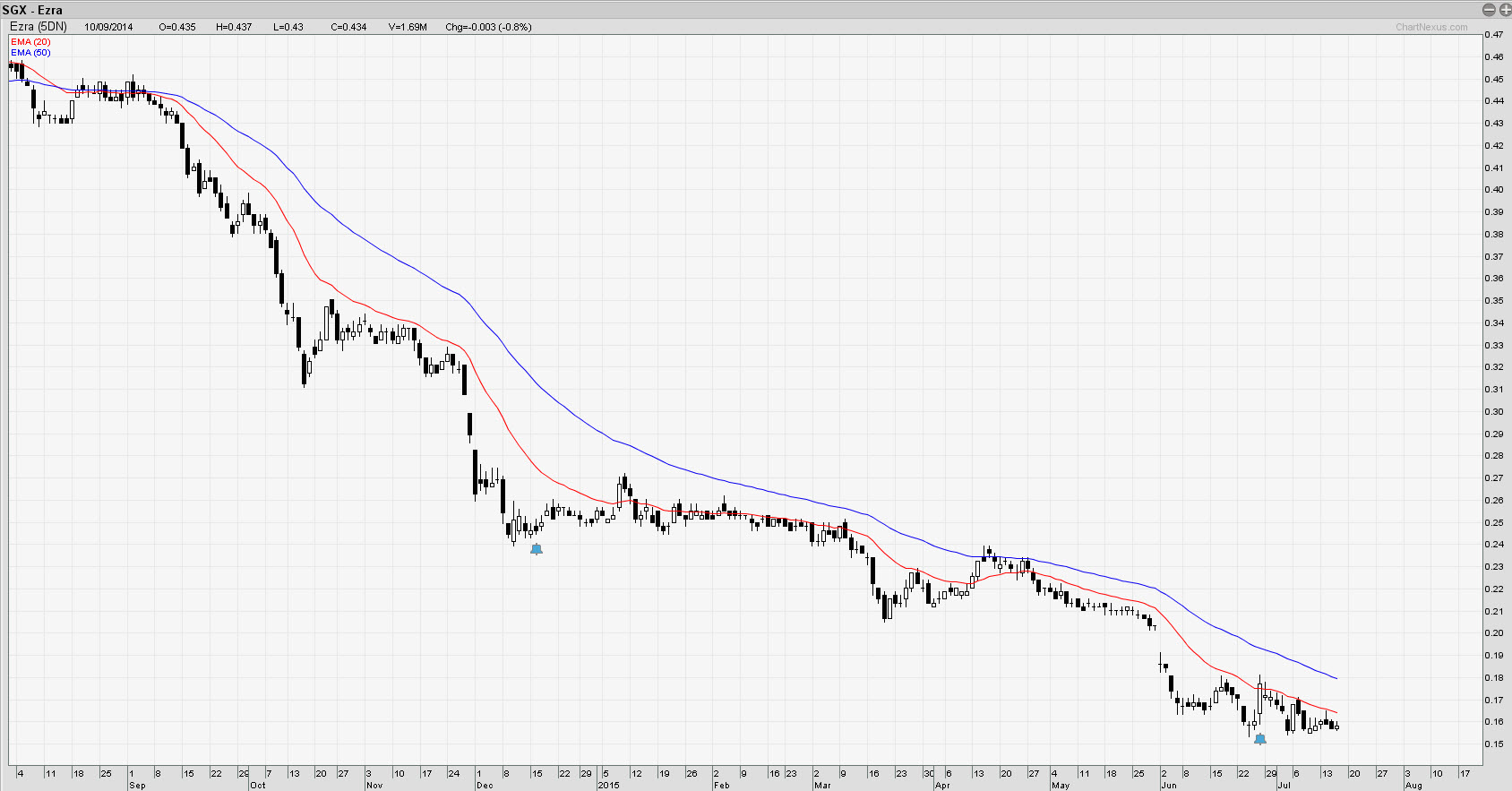Click the H=0.437 high price value

[234, 27]
